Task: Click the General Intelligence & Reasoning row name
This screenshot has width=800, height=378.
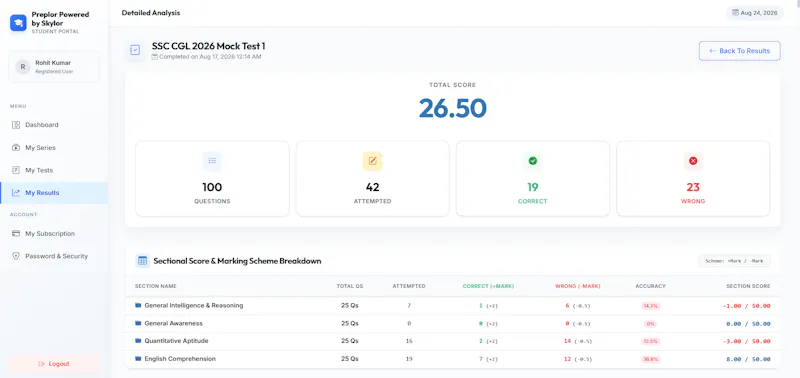Action: [194, 306]
